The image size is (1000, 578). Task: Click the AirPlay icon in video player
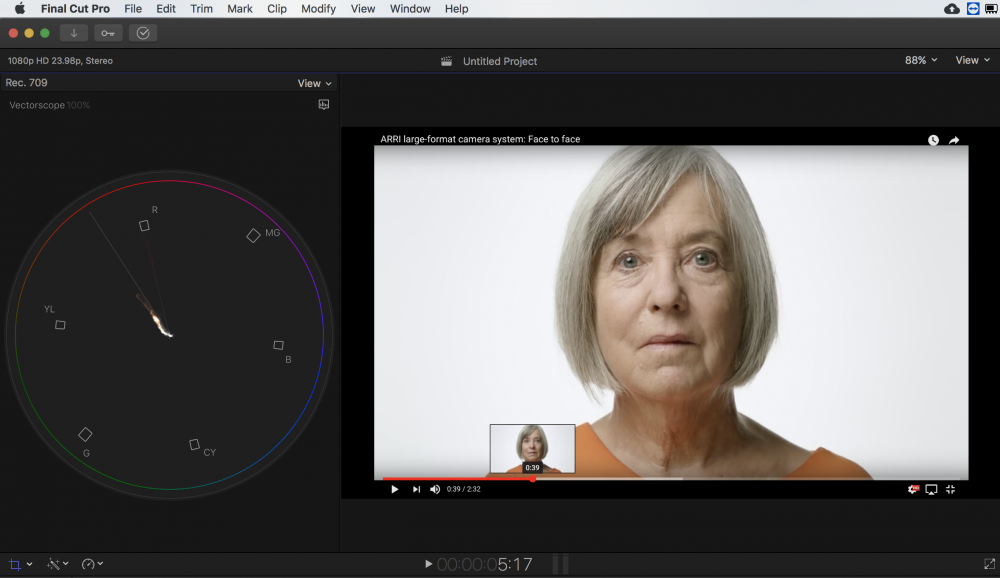point(931,489)
